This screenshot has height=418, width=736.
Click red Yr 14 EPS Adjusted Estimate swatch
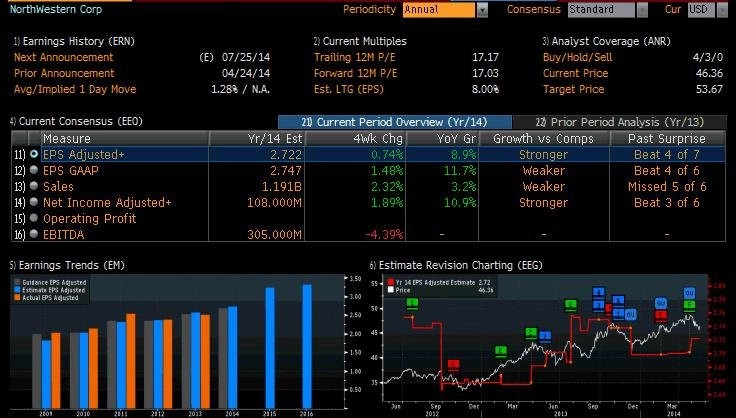(391, 282)
